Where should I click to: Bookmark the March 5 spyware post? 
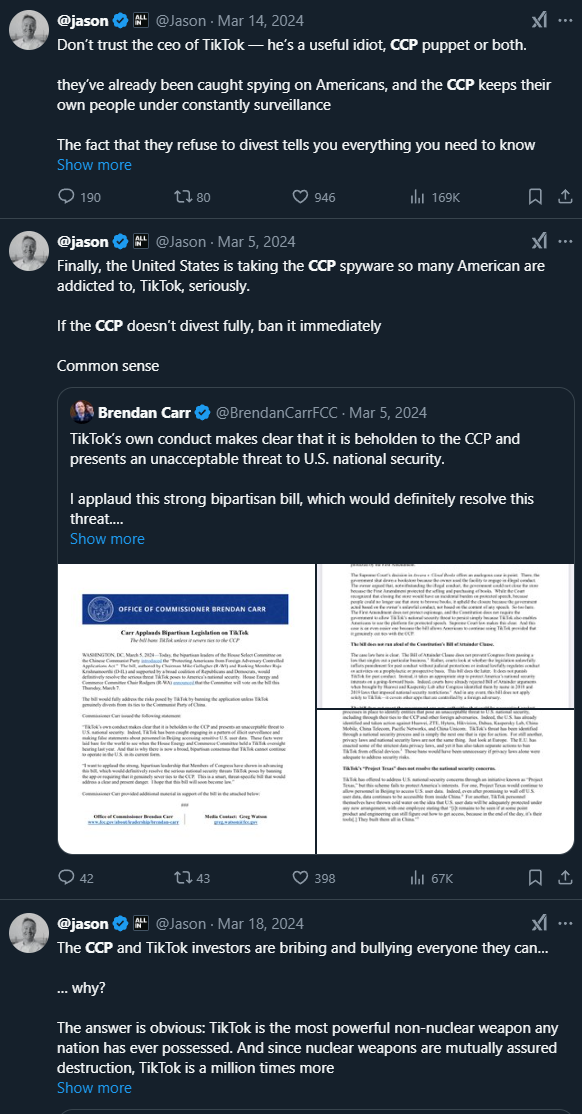(535, 878)
